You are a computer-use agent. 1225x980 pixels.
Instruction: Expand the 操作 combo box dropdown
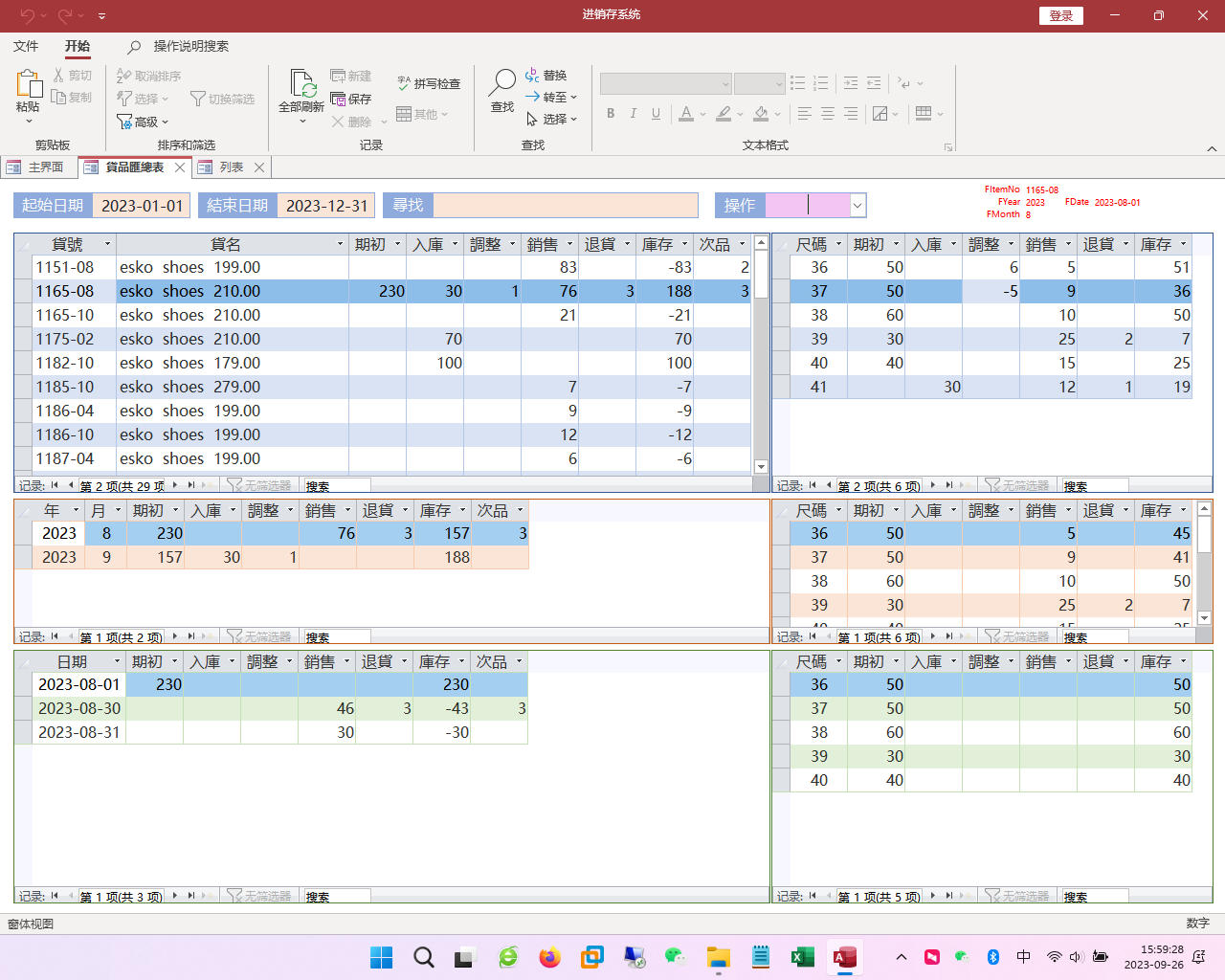[857, 205]
